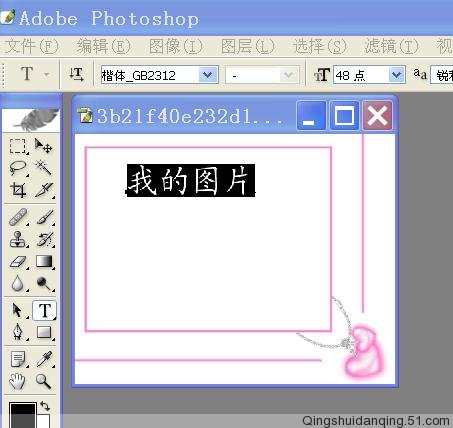This screenshot has width=453, height=428.
Task: Toggle text orientation button in options bar
Action: (x=76, y=74)
